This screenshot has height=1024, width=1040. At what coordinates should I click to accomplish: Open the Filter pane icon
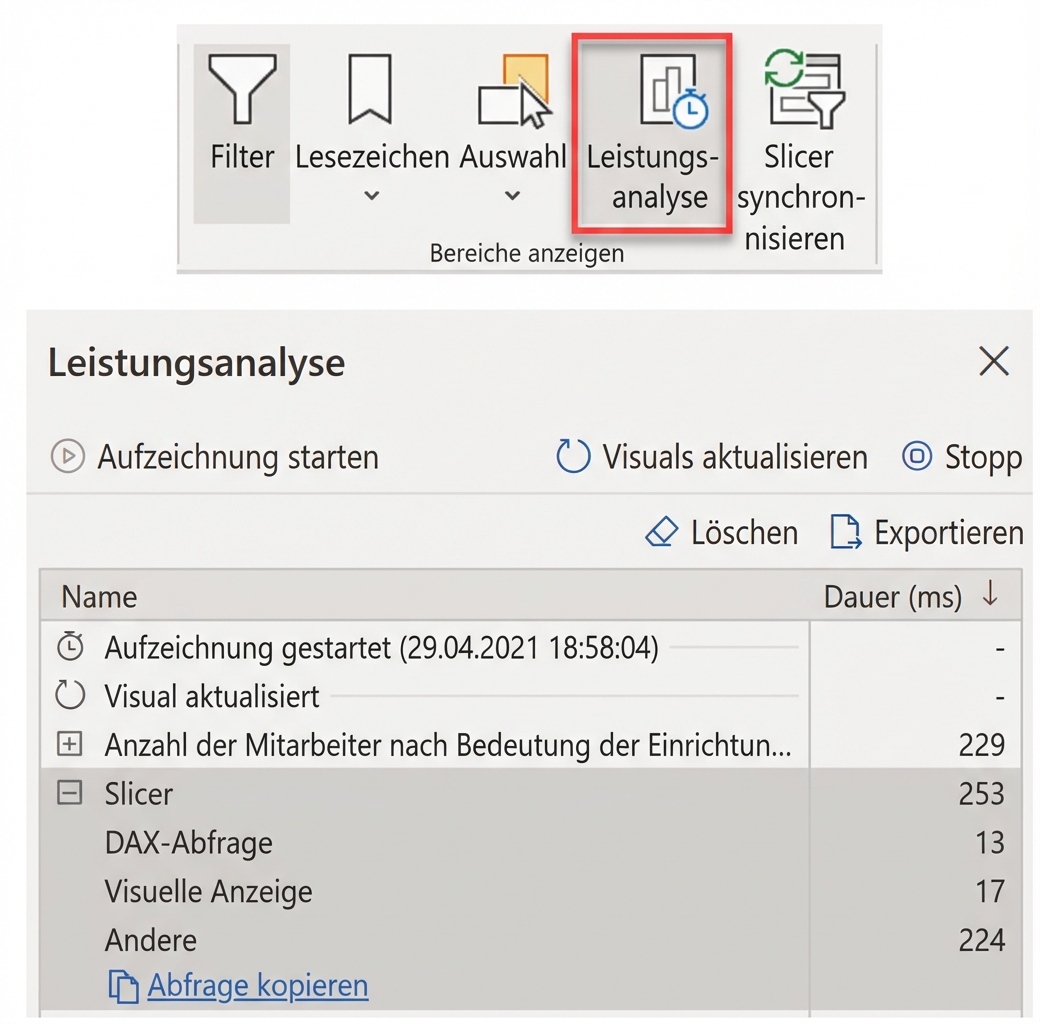pos(240,90)
